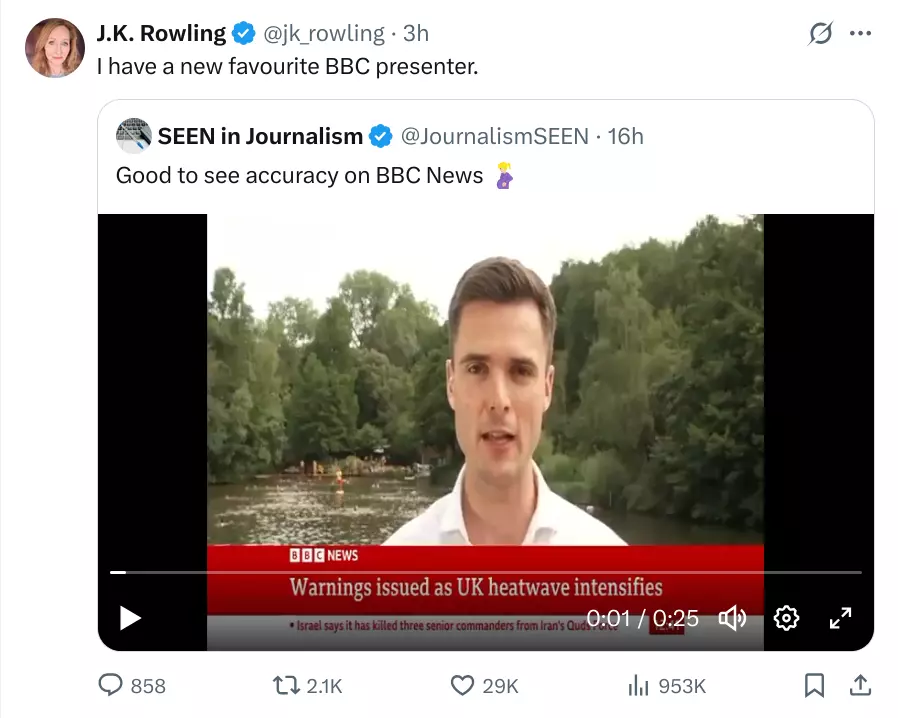898x718 pixels.
Task: Open J.K. Rowling's profile avatar
Action: (x=55, y=48)
